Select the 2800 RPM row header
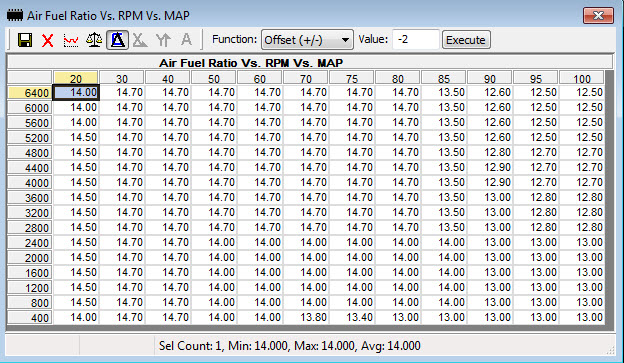This screenshot has width=624, height=363. 30,228
